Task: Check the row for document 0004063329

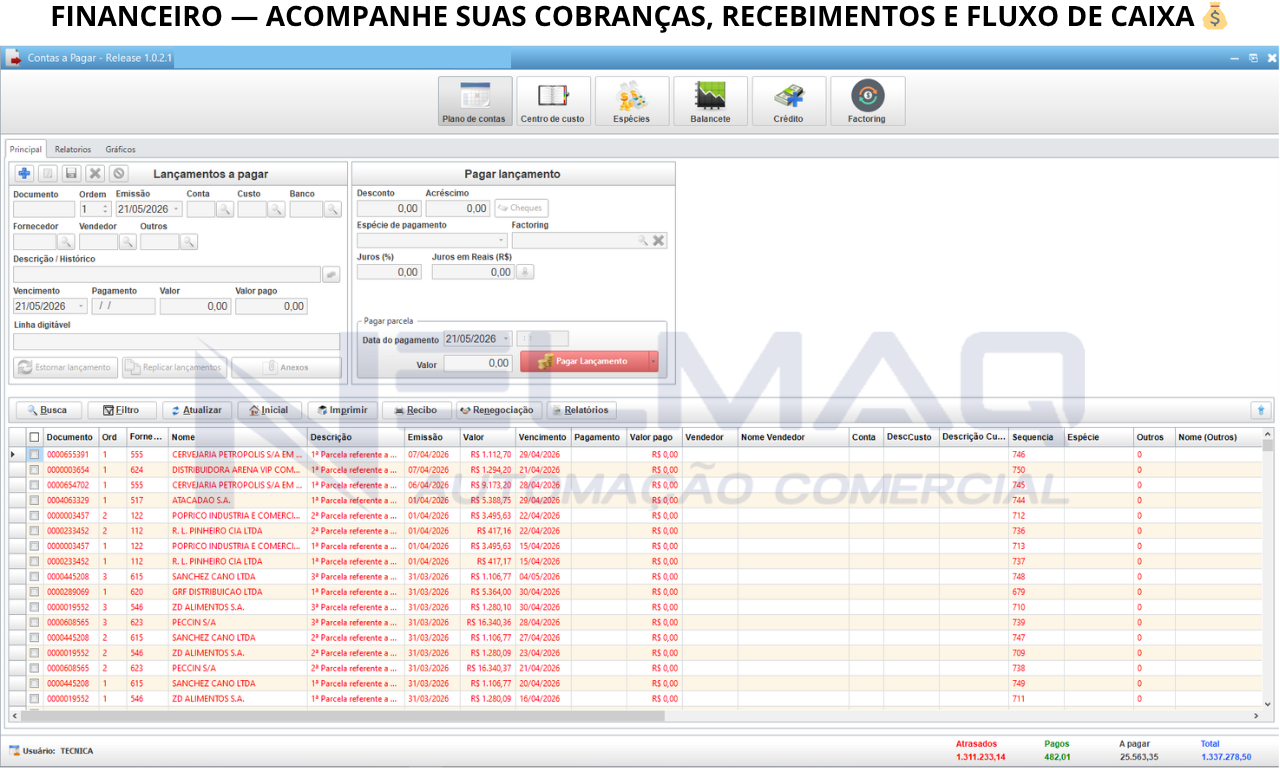Action: click(x=34, y=500)
